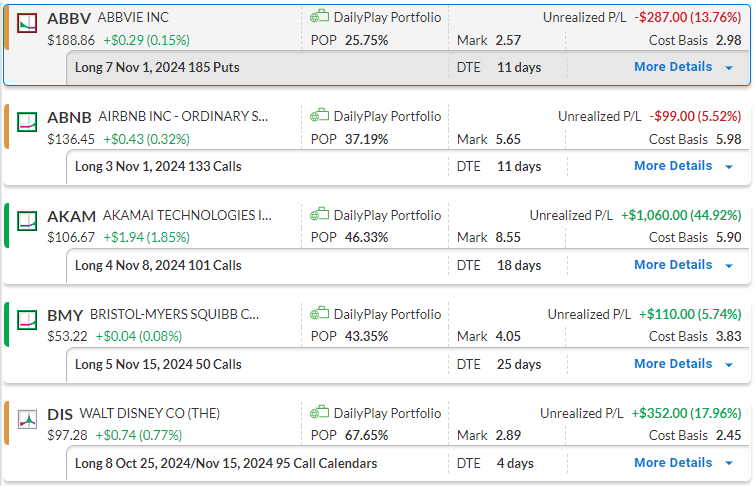Expand More Details for AKAM position
This screenshot has height=486, width=756.
pyautogui.click(x=683, y=265)
